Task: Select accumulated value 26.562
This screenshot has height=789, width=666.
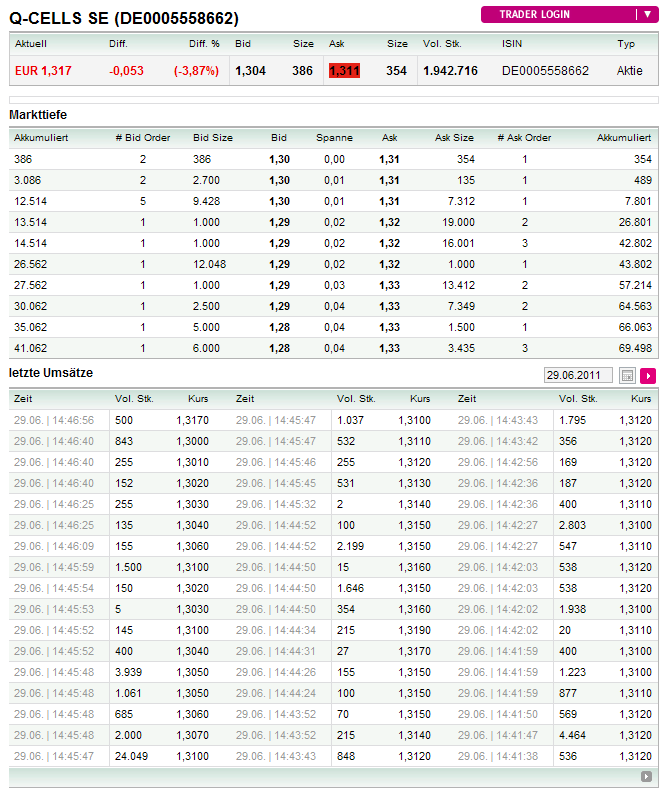Action: point(30,264)
